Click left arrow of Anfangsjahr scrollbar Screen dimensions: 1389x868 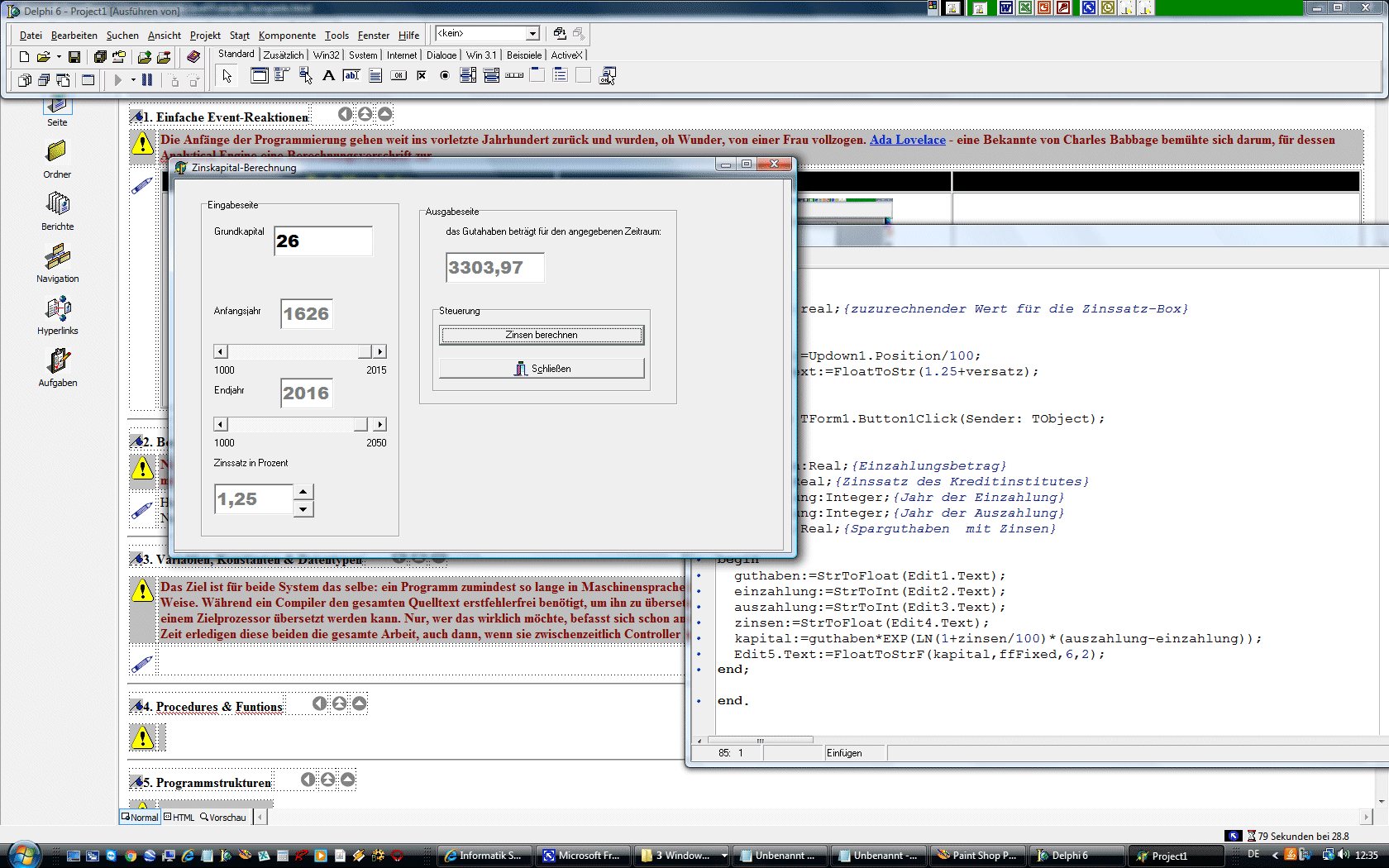[x=221, y=351]
